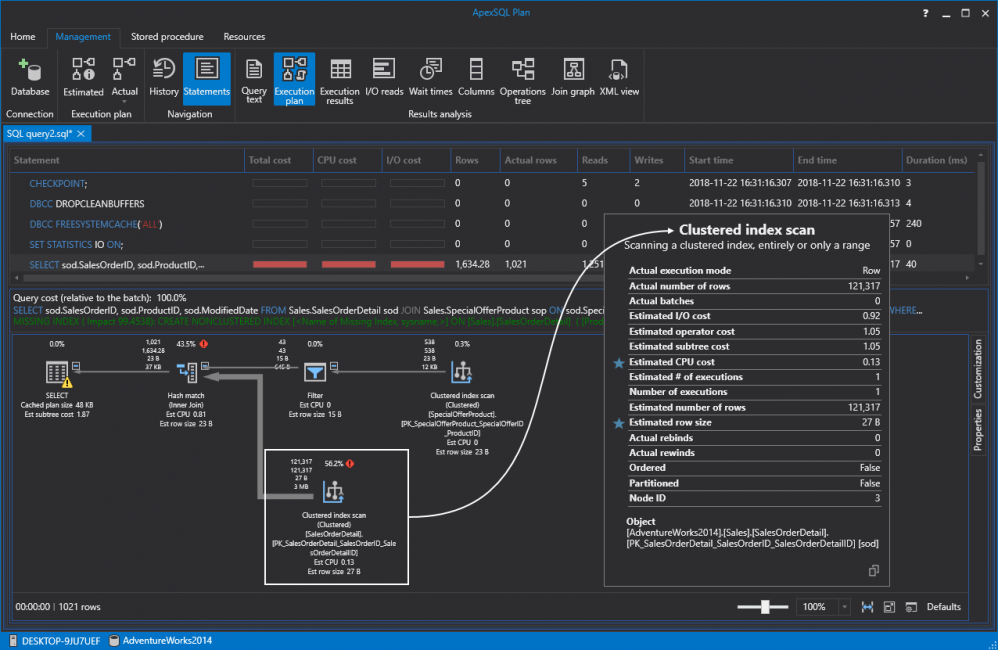The height and width of the screenshot is (650, 998).
Task: Open the Resources ribbon tab
Action: coord(244,37)
